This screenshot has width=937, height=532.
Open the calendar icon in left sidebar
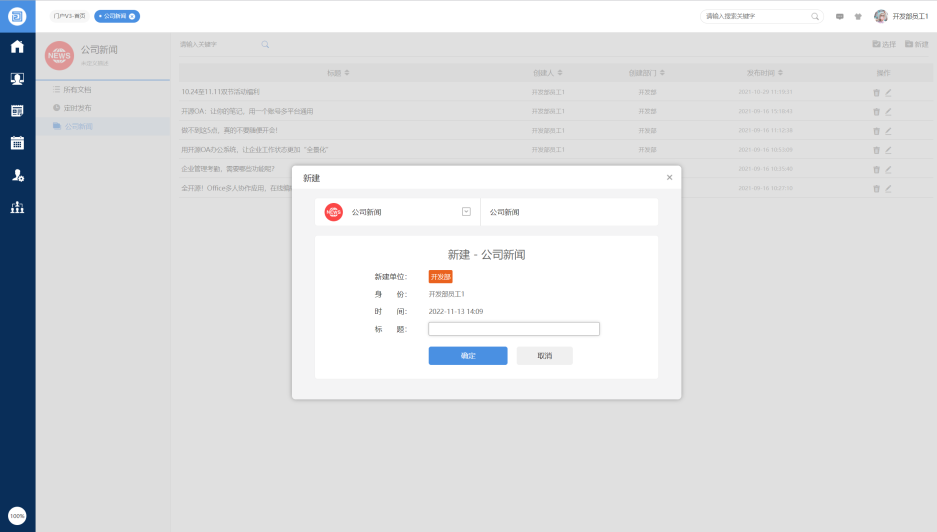pyautogui.click(x=17, y=143)
